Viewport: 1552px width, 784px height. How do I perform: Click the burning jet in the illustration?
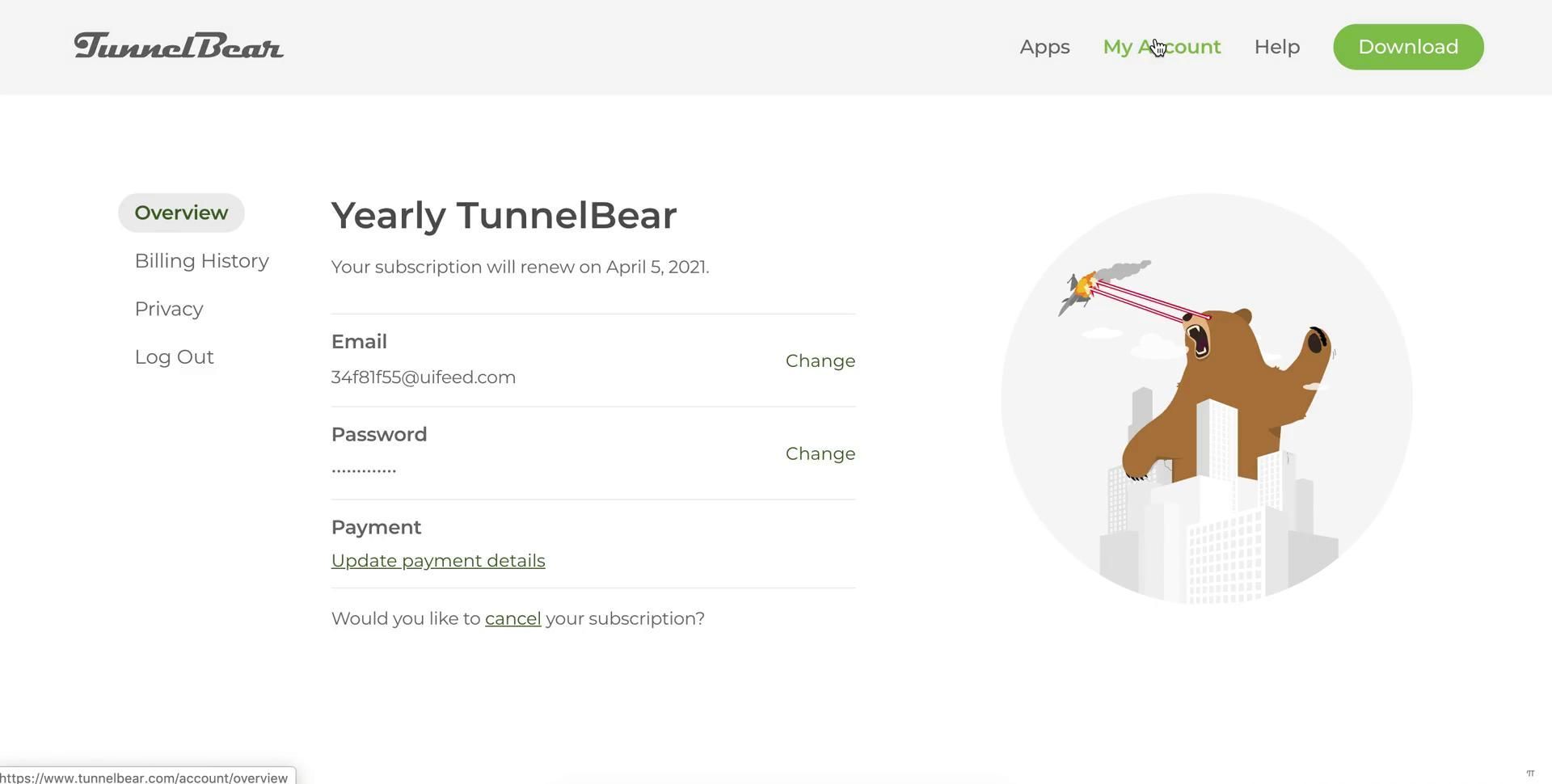click(x=1081, y=289)
